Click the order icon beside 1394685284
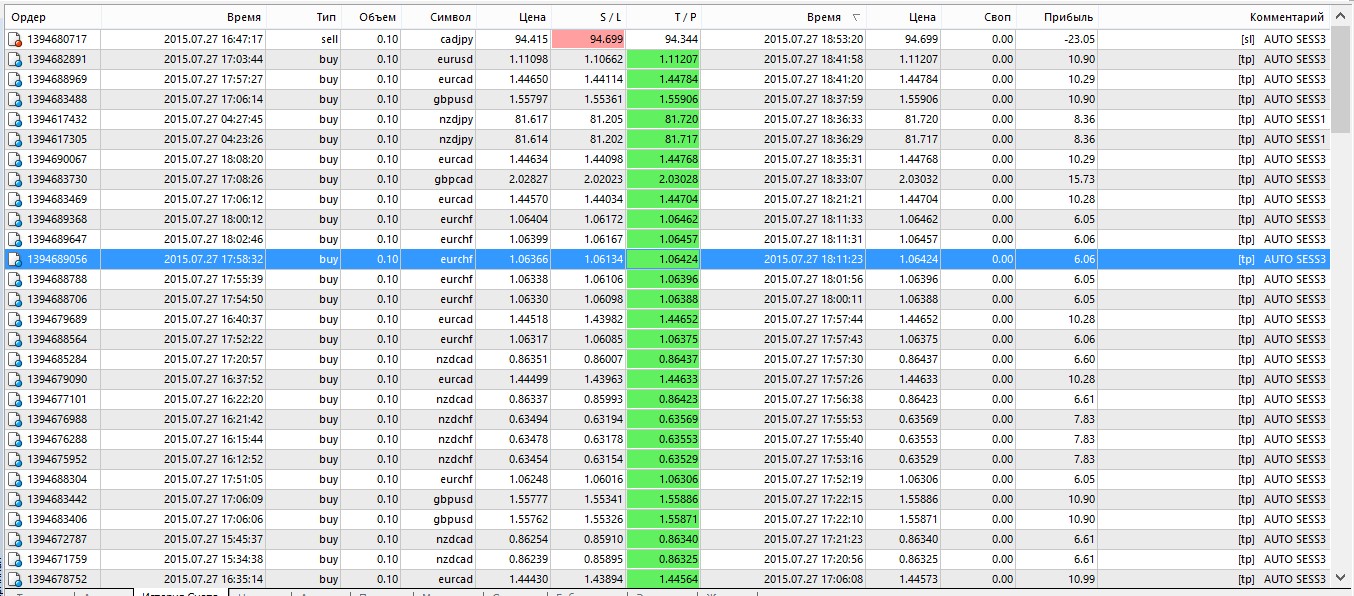The image size is (1354, 596). (15, 359)
